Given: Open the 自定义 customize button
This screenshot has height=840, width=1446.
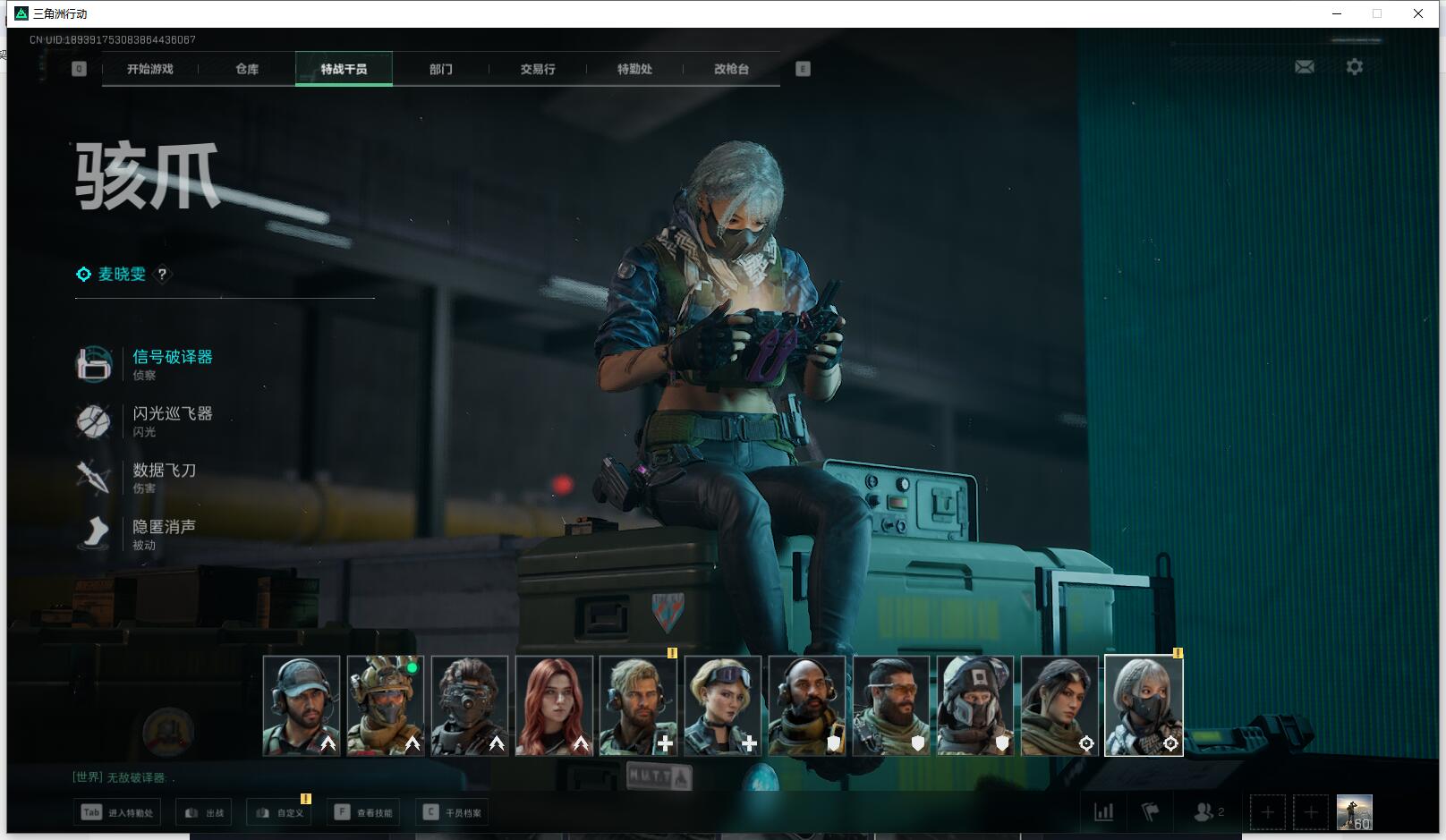Looking at the screenshot, I should pos(279,812).
